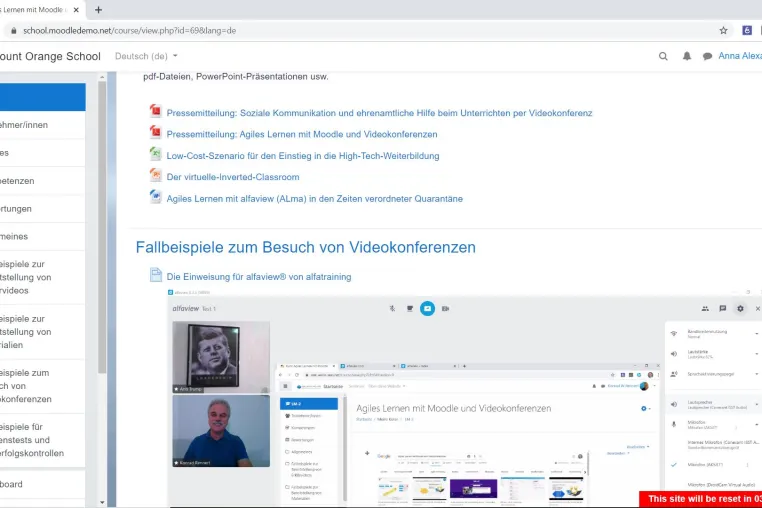Click the 'This site will be reset' red banner

pos(701,499)
